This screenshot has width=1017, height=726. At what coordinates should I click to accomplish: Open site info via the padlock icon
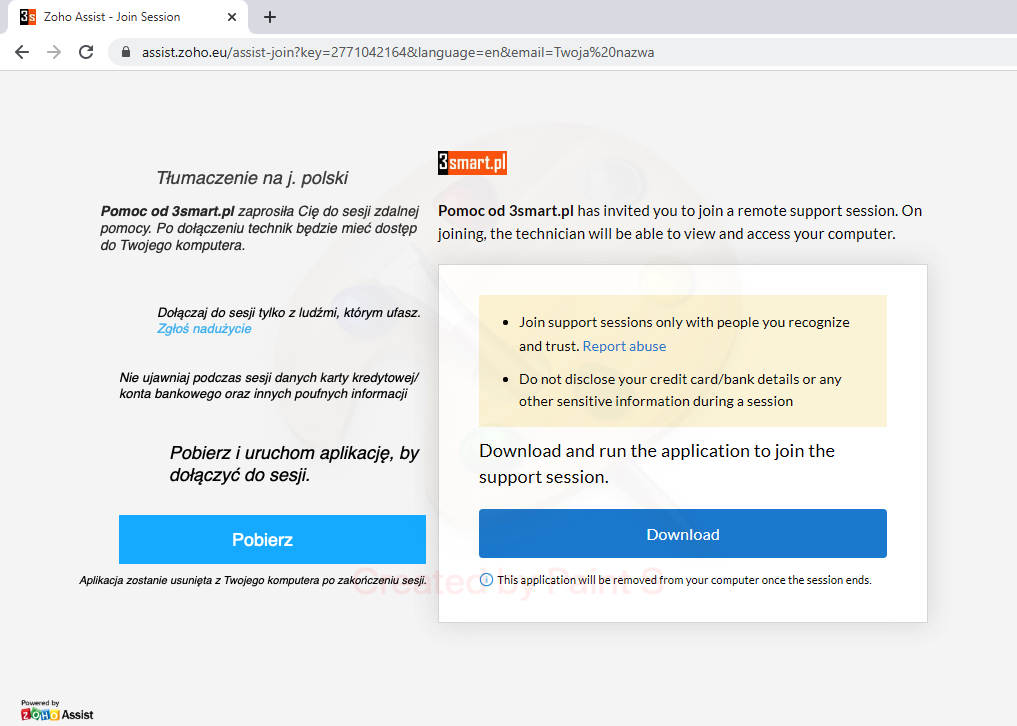click(x=126, y=52)
